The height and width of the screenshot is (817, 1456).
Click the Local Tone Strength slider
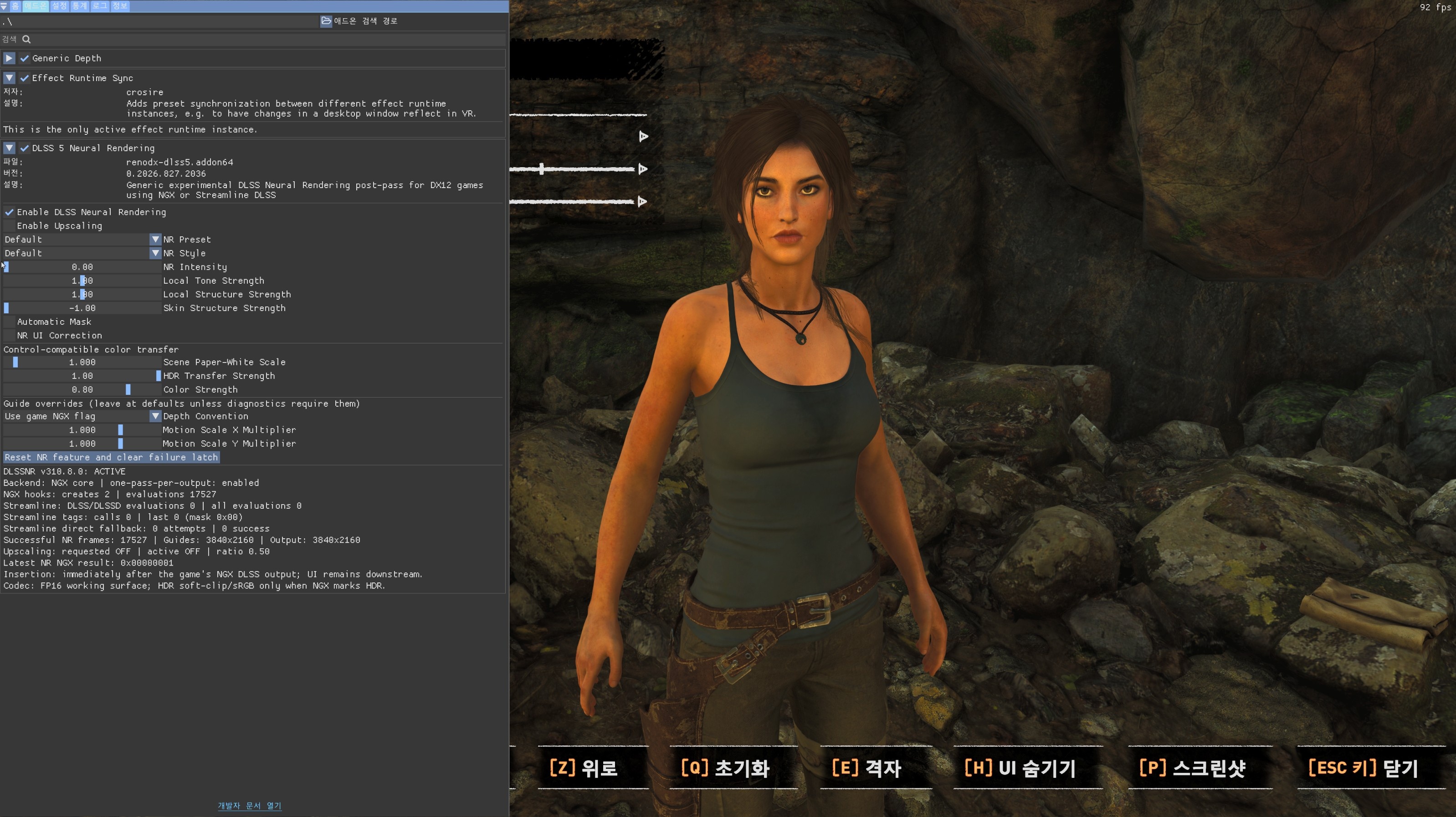point(82,281)
